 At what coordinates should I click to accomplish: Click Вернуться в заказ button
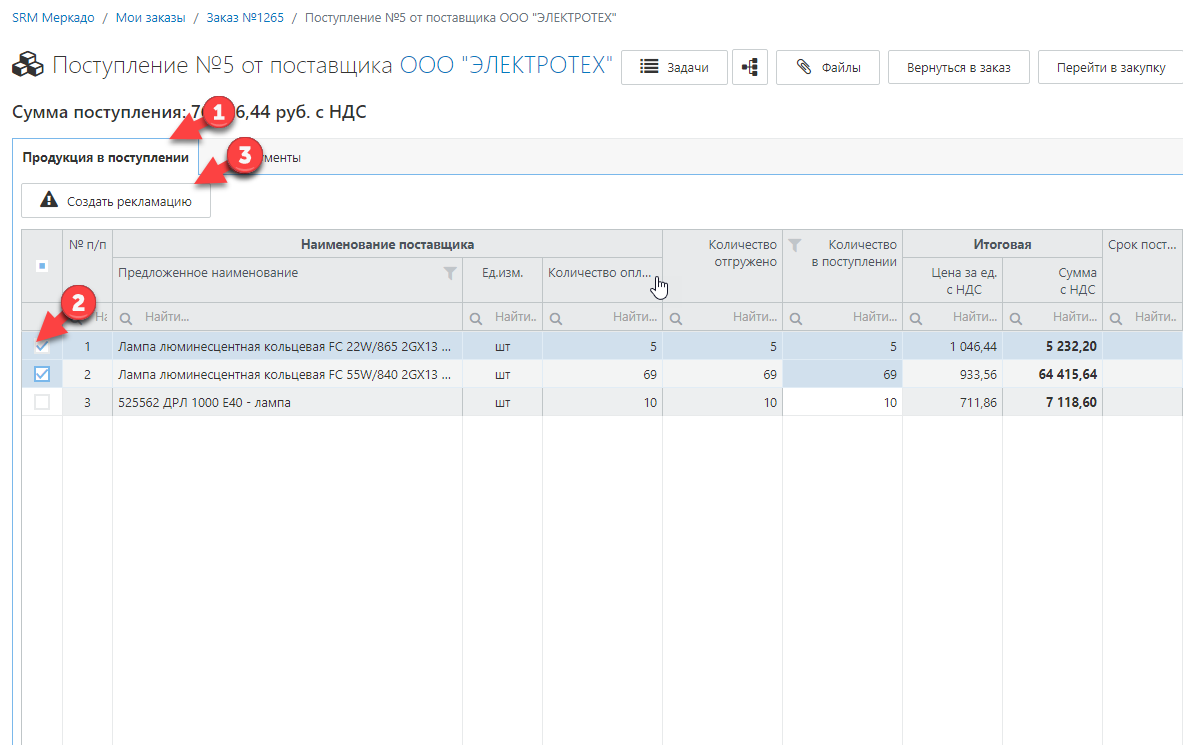[x=958, y=68]
